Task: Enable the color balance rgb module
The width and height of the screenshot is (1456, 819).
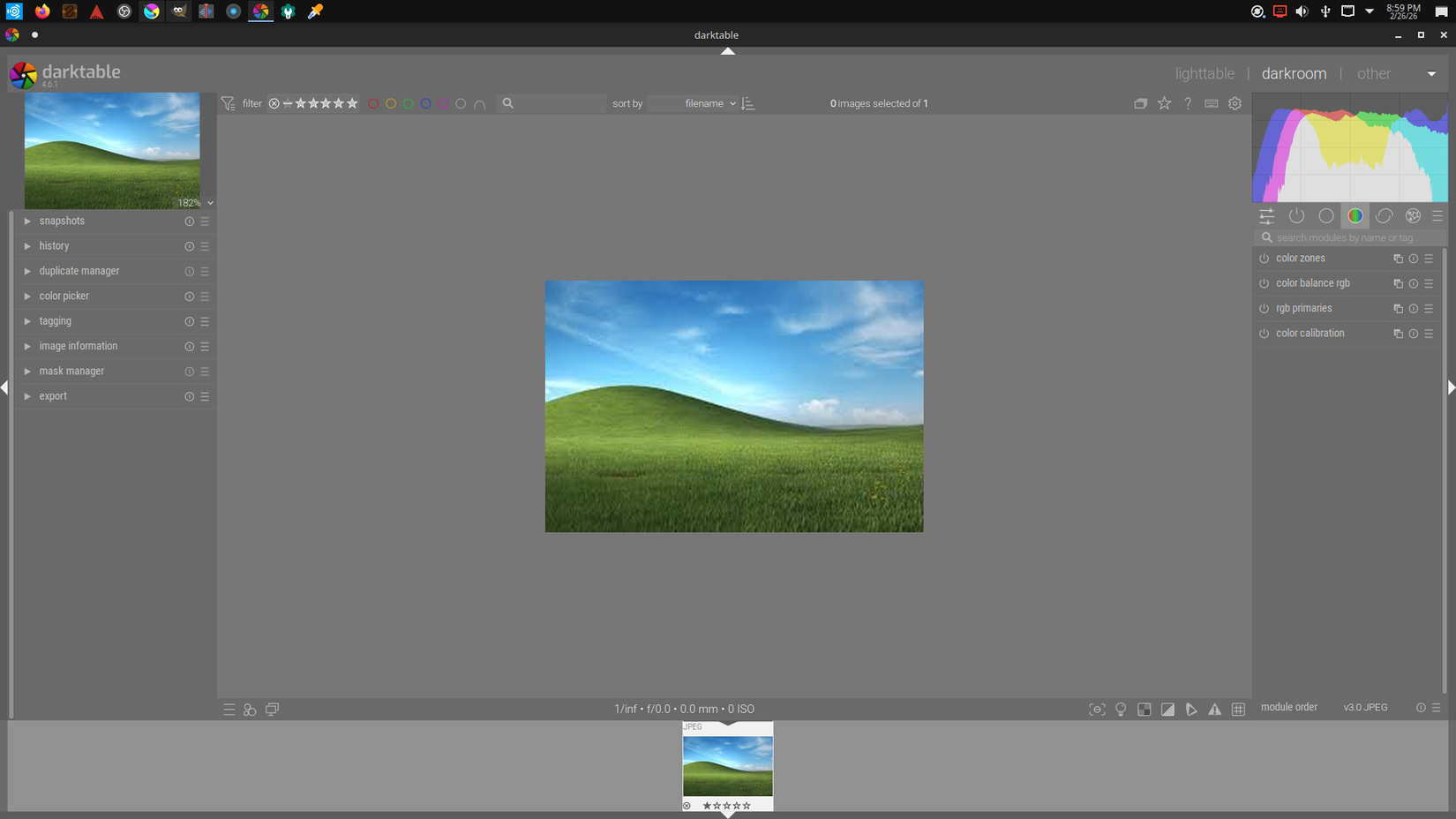Action: point(1264,283)
